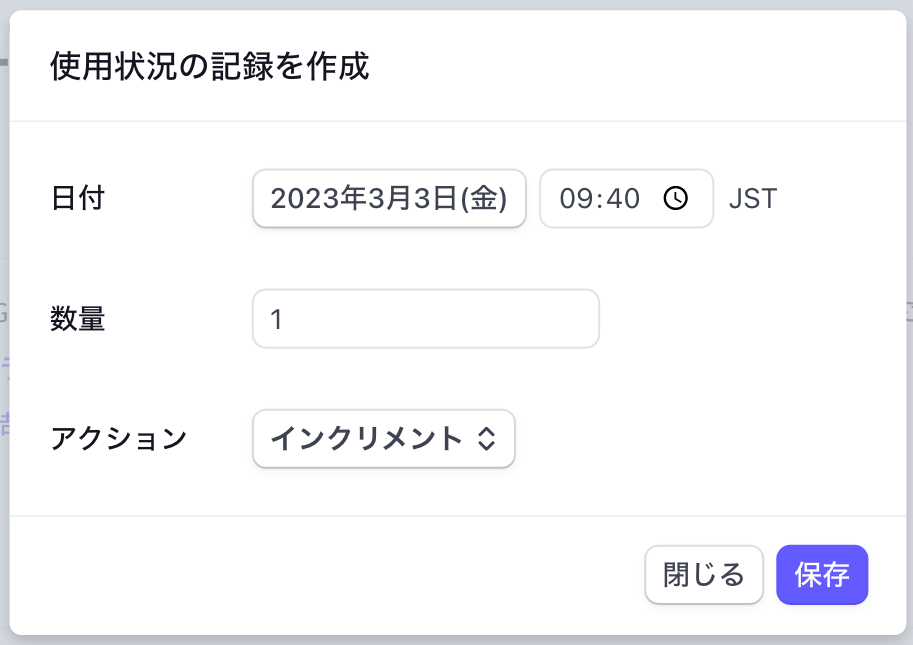The width and height of the screenshot is (913, 645).
Task: Click the (金) weekday in the date button
Action: 484,199
